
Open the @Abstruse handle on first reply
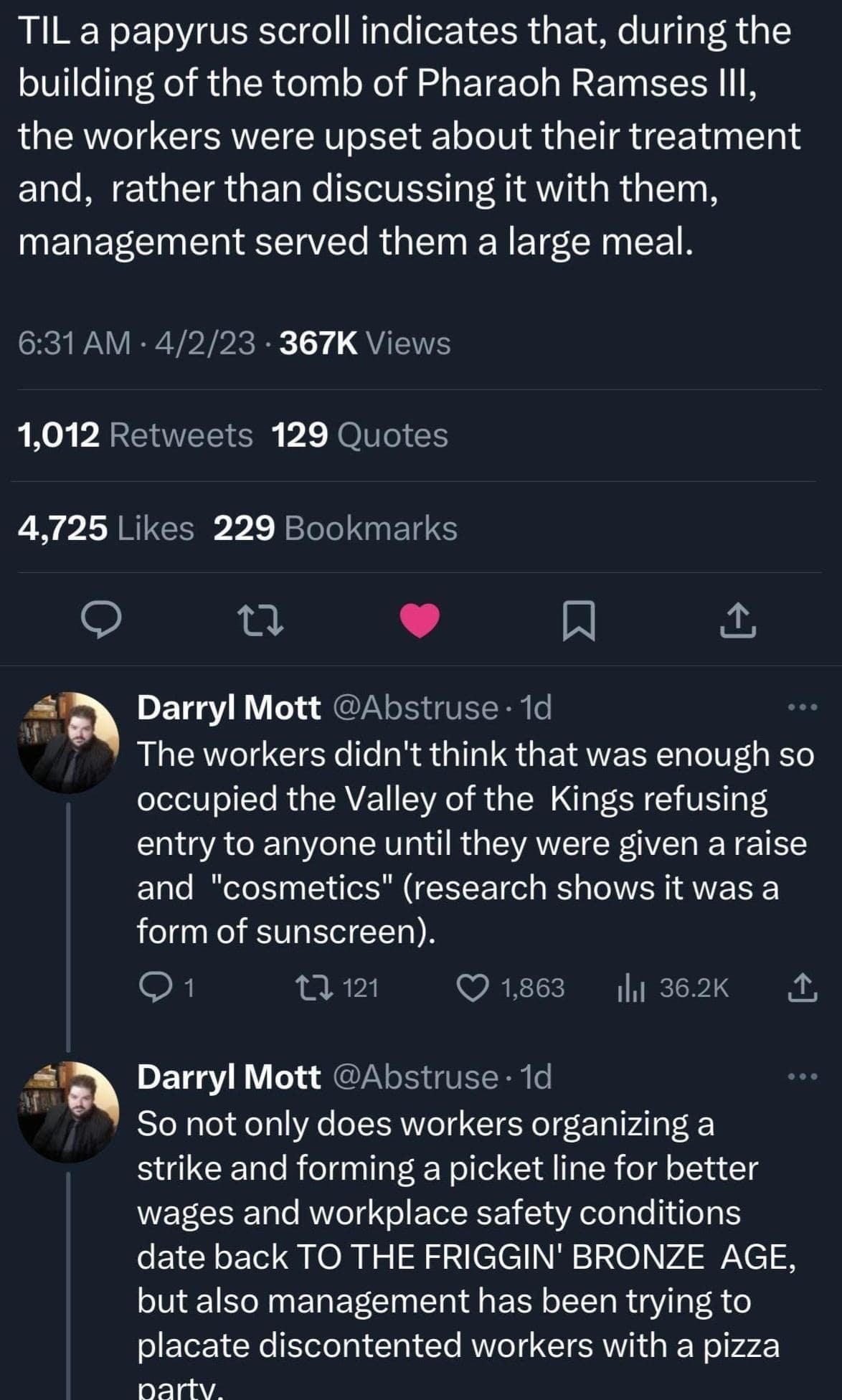(x=416, y=708)
